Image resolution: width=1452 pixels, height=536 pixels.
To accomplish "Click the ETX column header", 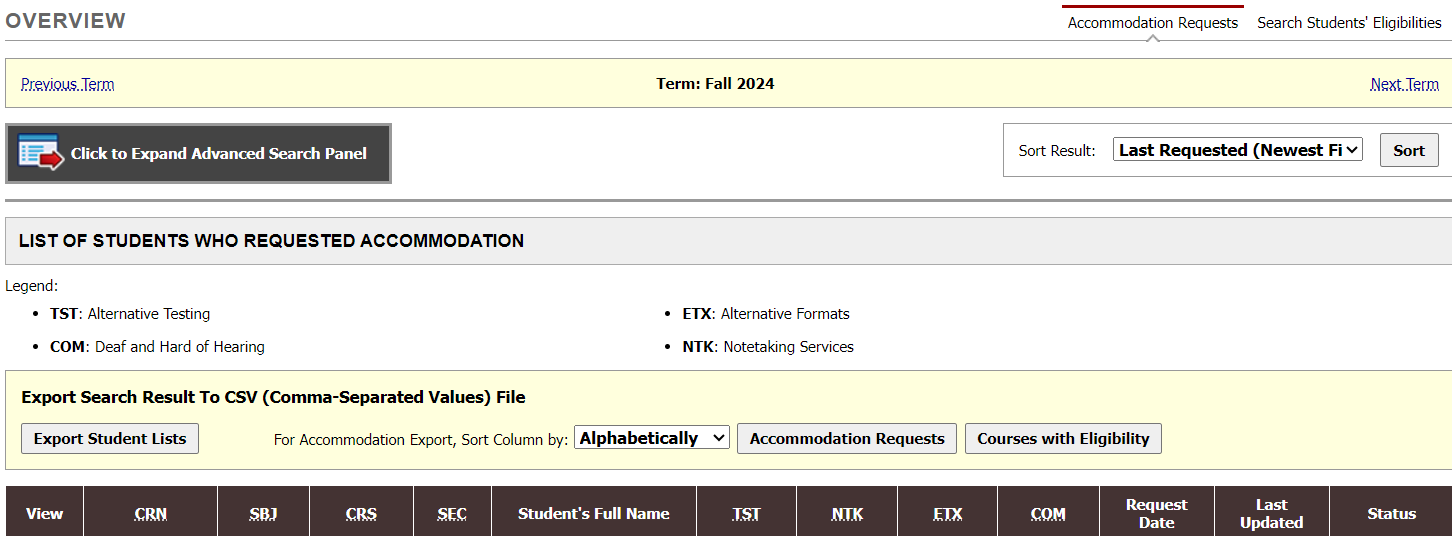I will pos(947,514).
